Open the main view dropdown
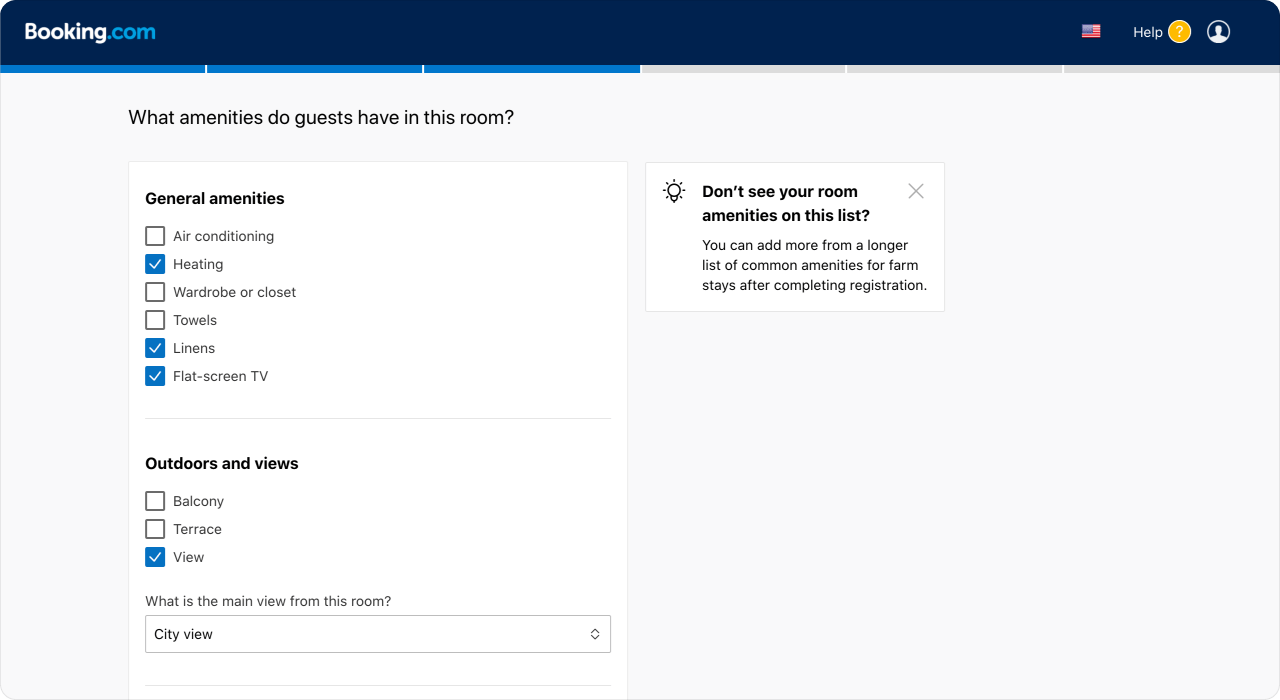1280x700 pixels. tap(378, 633)
